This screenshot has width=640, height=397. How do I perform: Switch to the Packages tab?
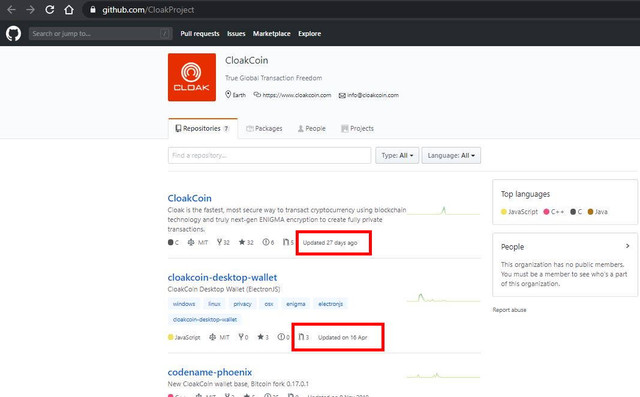(x=264, y=129)
